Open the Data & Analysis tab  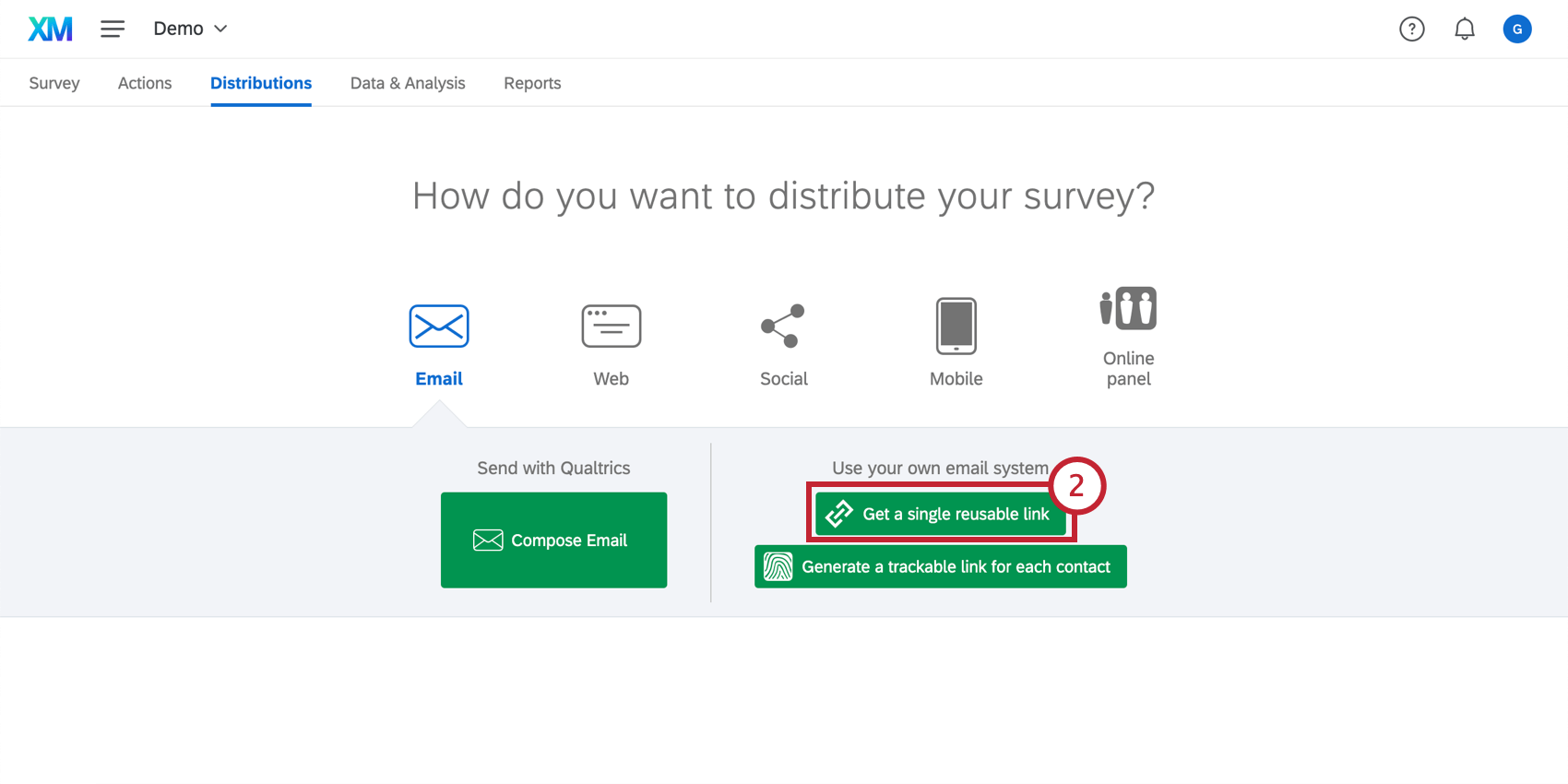pos(408,83)
